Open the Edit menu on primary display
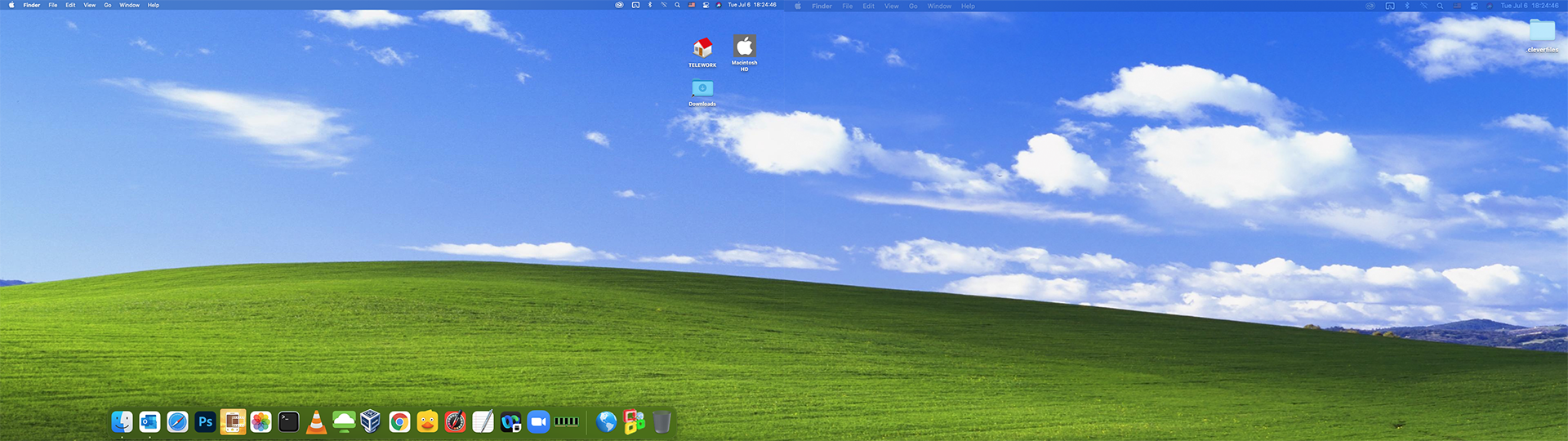 point(70,5)
